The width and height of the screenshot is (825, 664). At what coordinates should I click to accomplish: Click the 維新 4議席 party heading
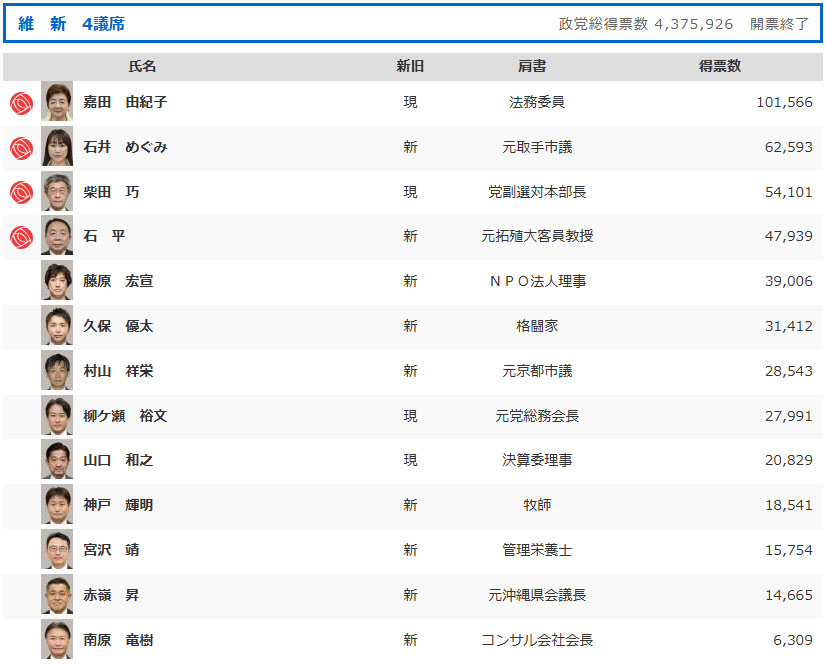pos(72,24)
